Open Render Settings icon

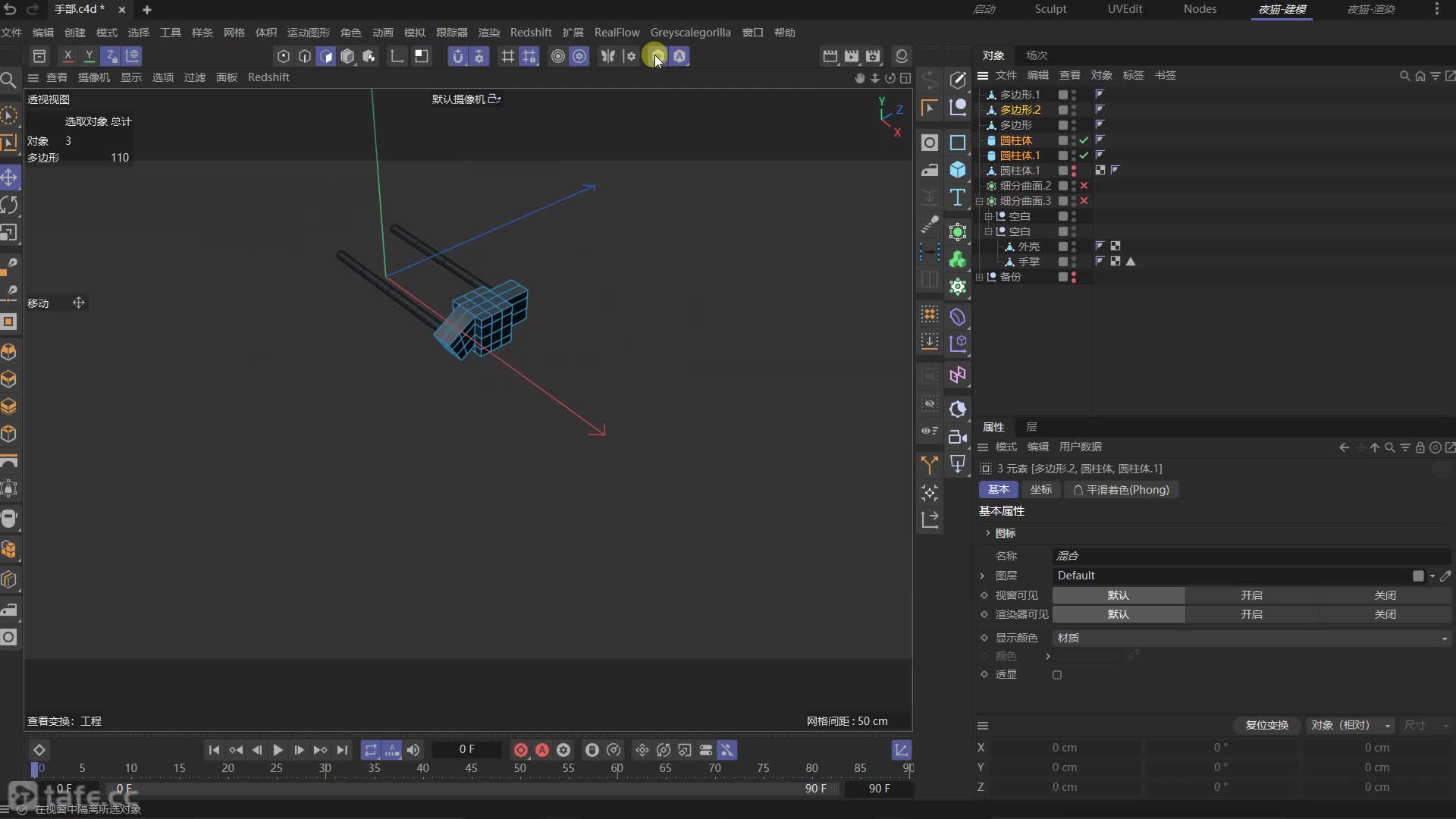point(873,56)
